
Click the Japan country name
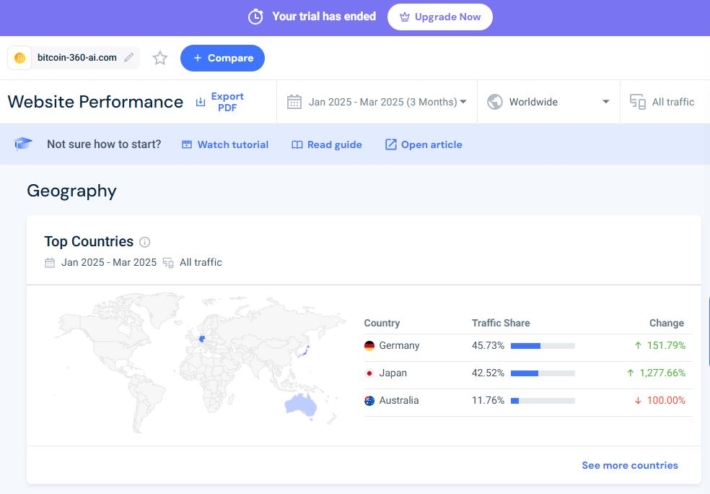tap(393, 373)
